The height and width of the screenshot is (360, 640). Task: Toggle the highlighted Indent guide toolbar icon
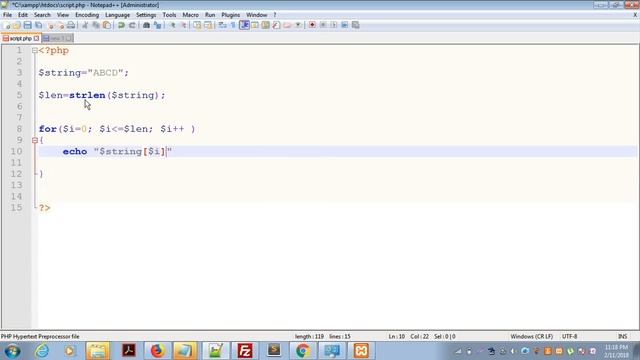click(244, 25)
